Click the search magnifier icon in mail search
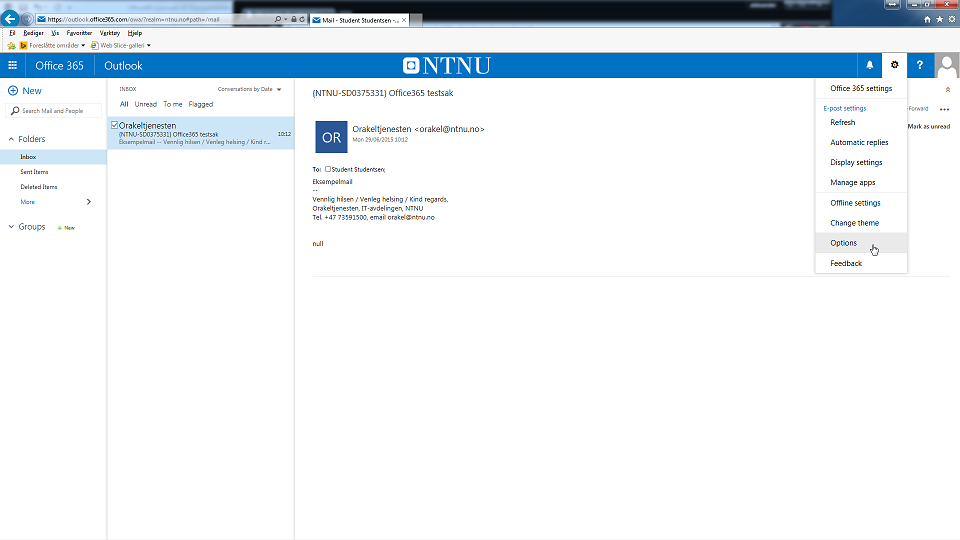Viewport: 960px width, 540px height. click(x=15, y=111)
